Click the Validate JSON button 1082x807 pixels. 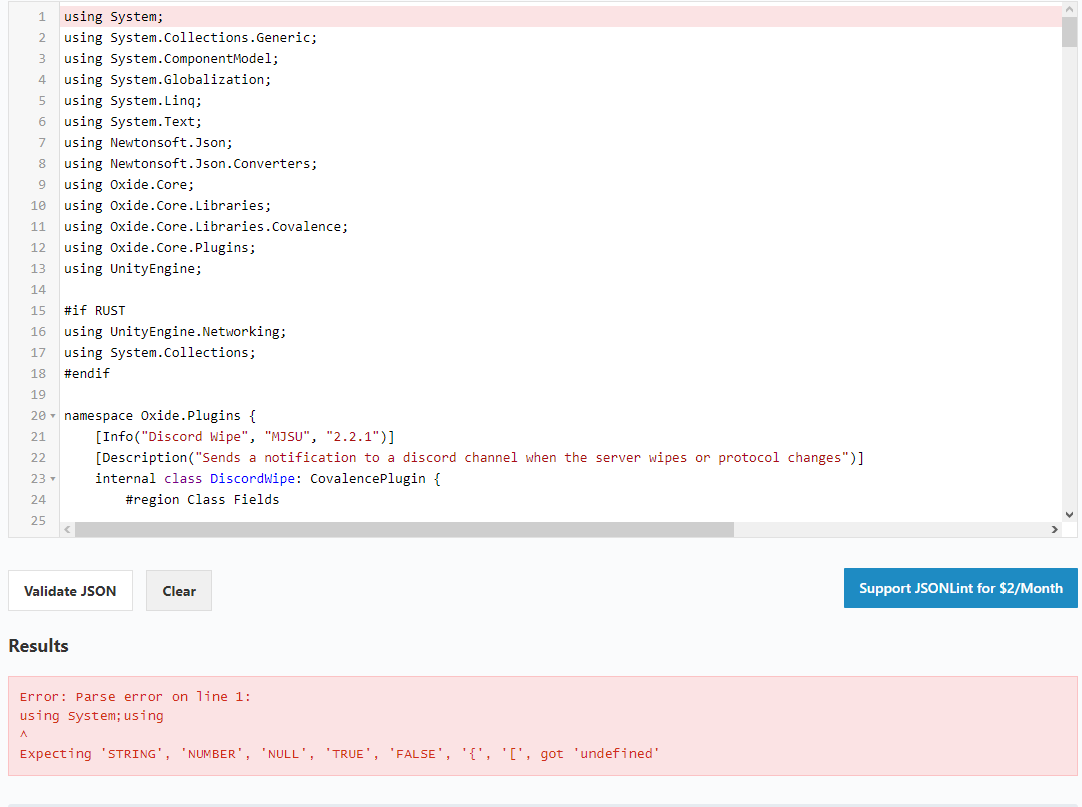point(70,591)
